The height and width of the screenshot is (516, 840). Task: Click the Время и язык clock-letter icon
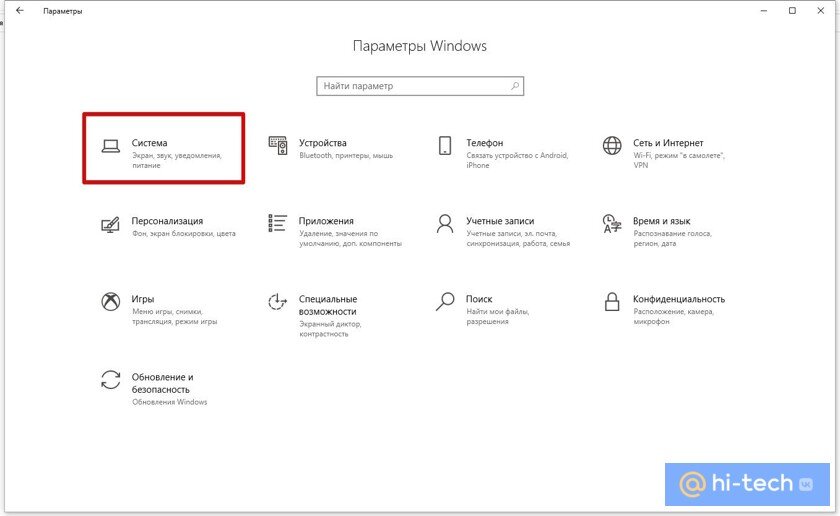click(612, 223)
